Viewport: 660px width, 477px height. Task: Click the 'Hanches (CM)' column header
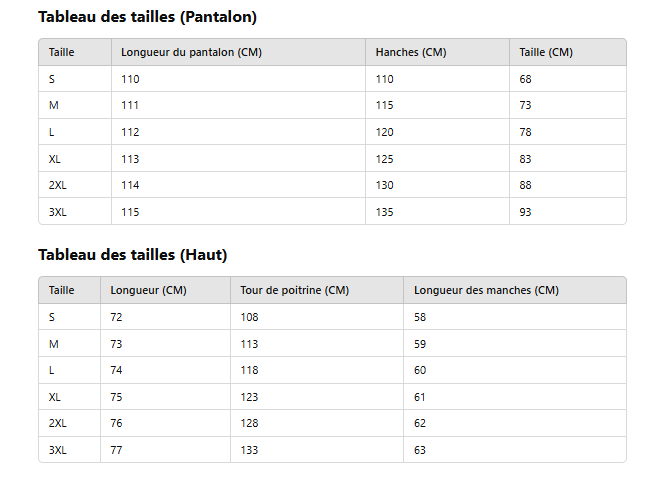click(410, 52)
